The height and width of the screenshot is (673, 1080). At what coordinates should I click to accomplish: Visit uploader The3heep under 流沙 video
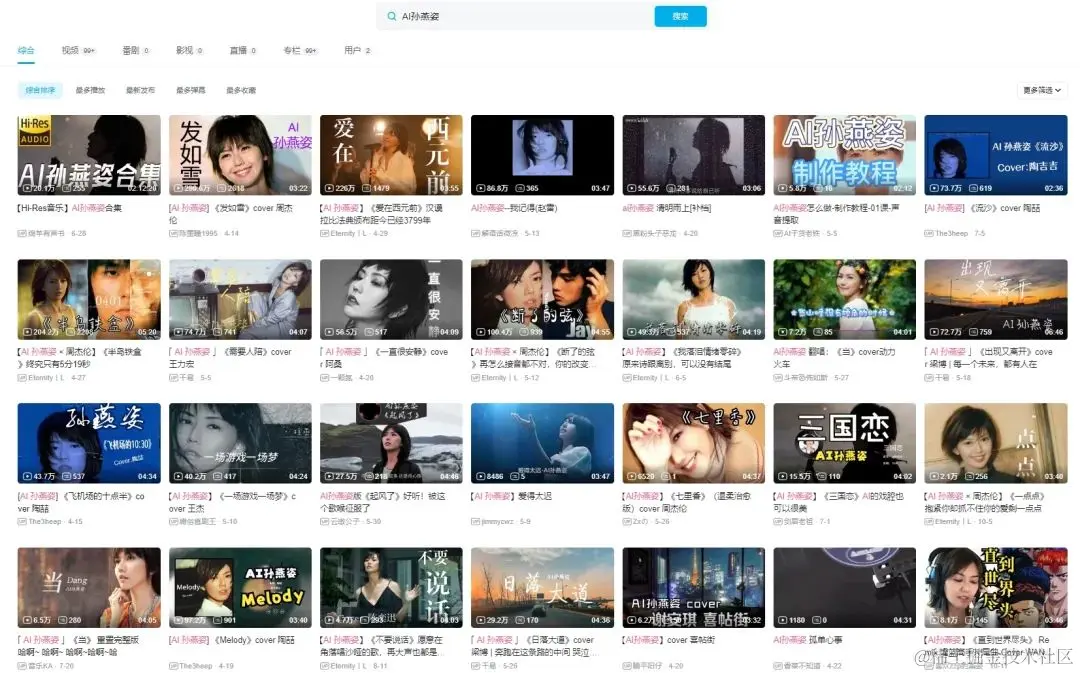click(x=951, y=234)
